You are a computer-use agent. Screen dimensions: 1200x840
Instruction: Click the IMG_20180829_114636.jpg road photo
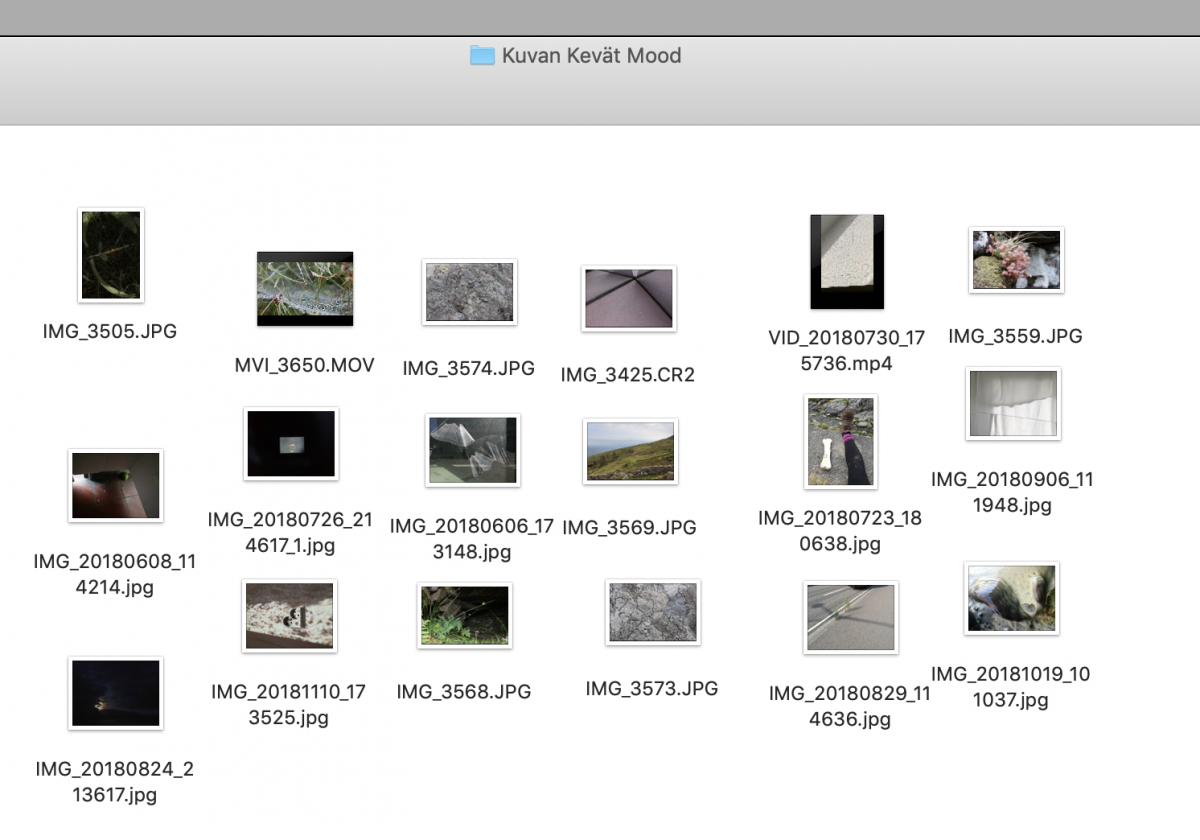coord(850,617)
